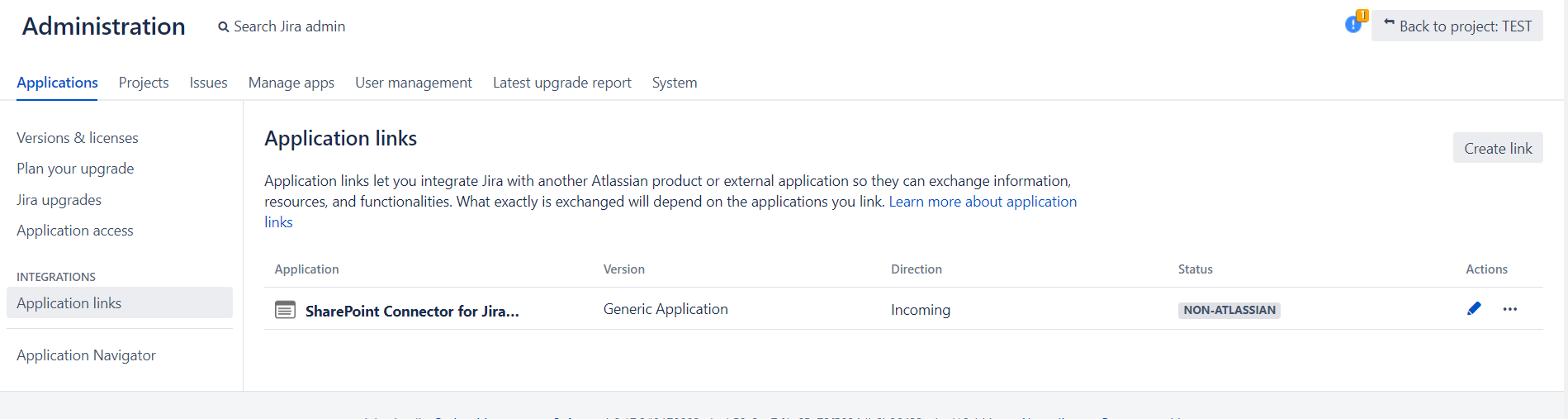Viewport: 1568px width, 419px height.
Task: Open Application Navigator in sidebar
Action: point(86,355)
